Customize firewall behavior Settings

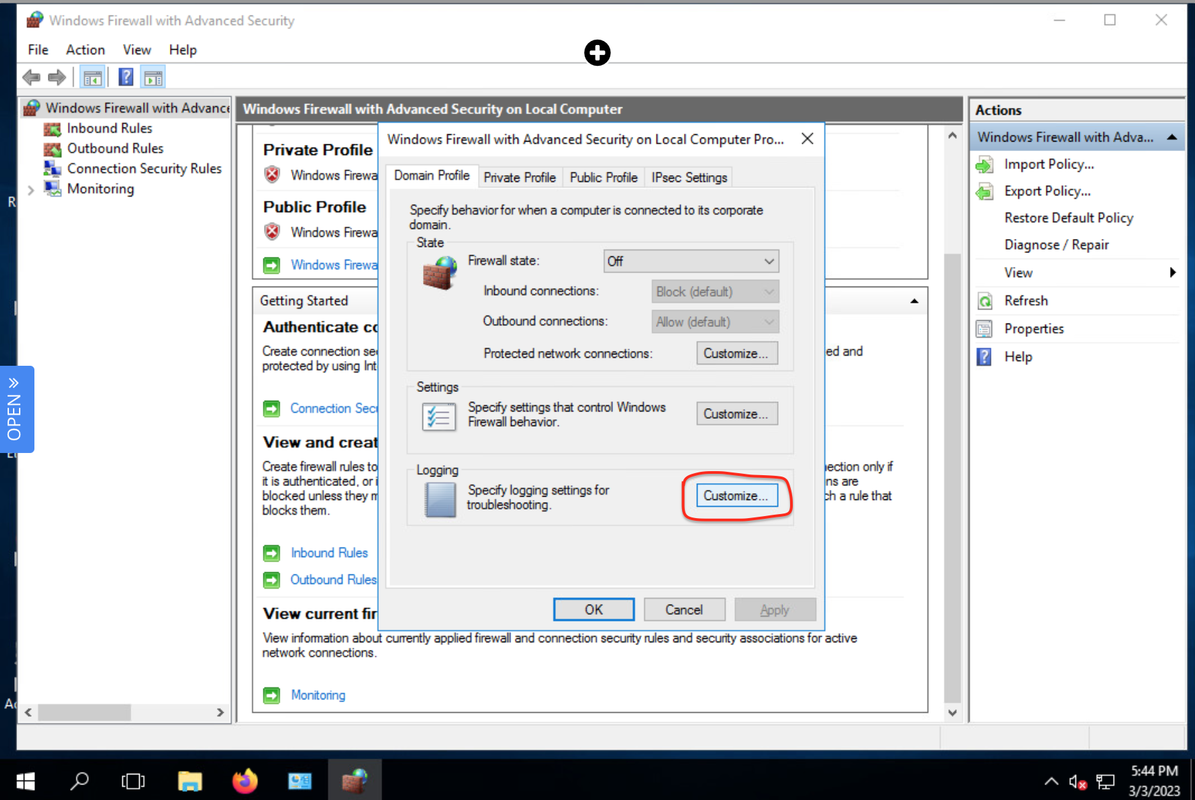point(737,414)
